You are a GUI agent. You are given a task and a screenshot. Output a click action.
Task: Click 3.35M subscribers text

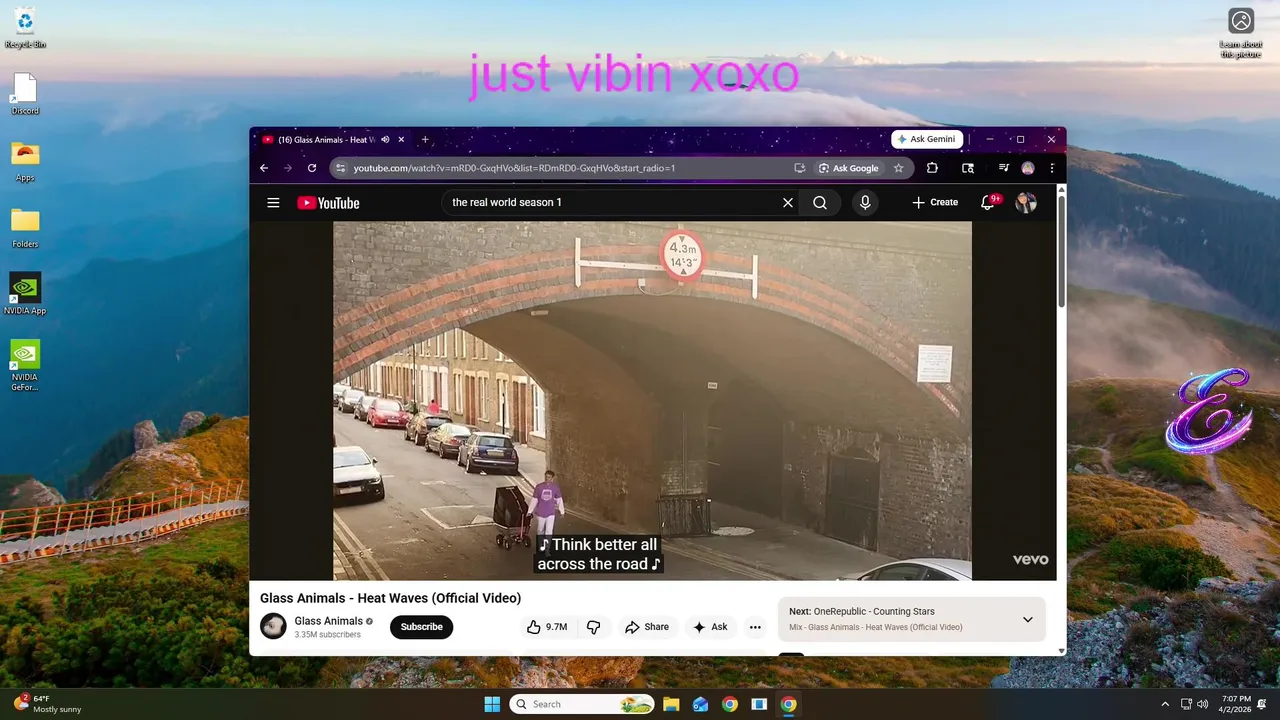tap(327, 635)
